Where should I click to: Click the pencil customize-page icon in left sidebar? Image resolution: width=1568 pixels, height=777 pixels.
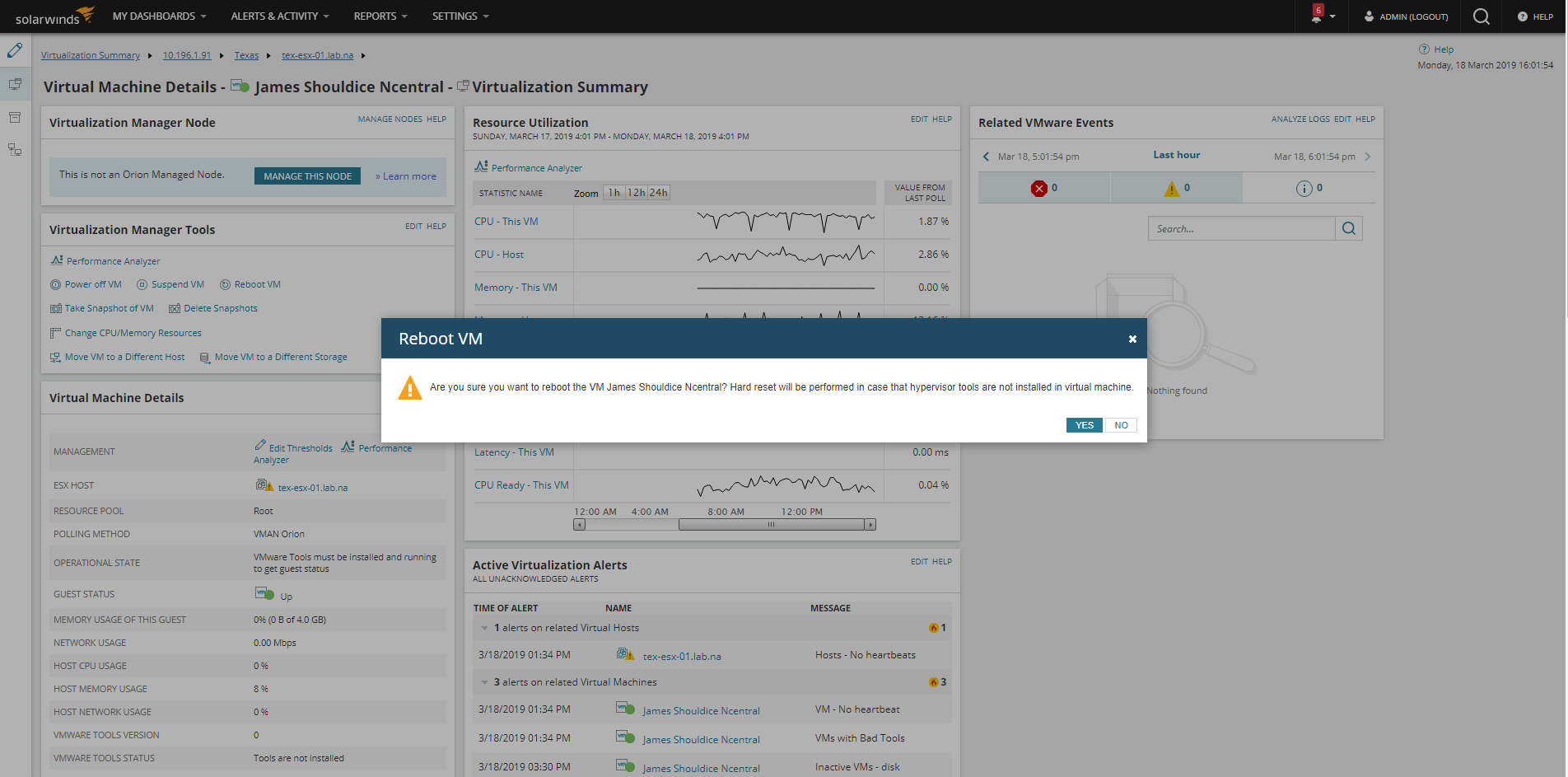click(15, 50)
